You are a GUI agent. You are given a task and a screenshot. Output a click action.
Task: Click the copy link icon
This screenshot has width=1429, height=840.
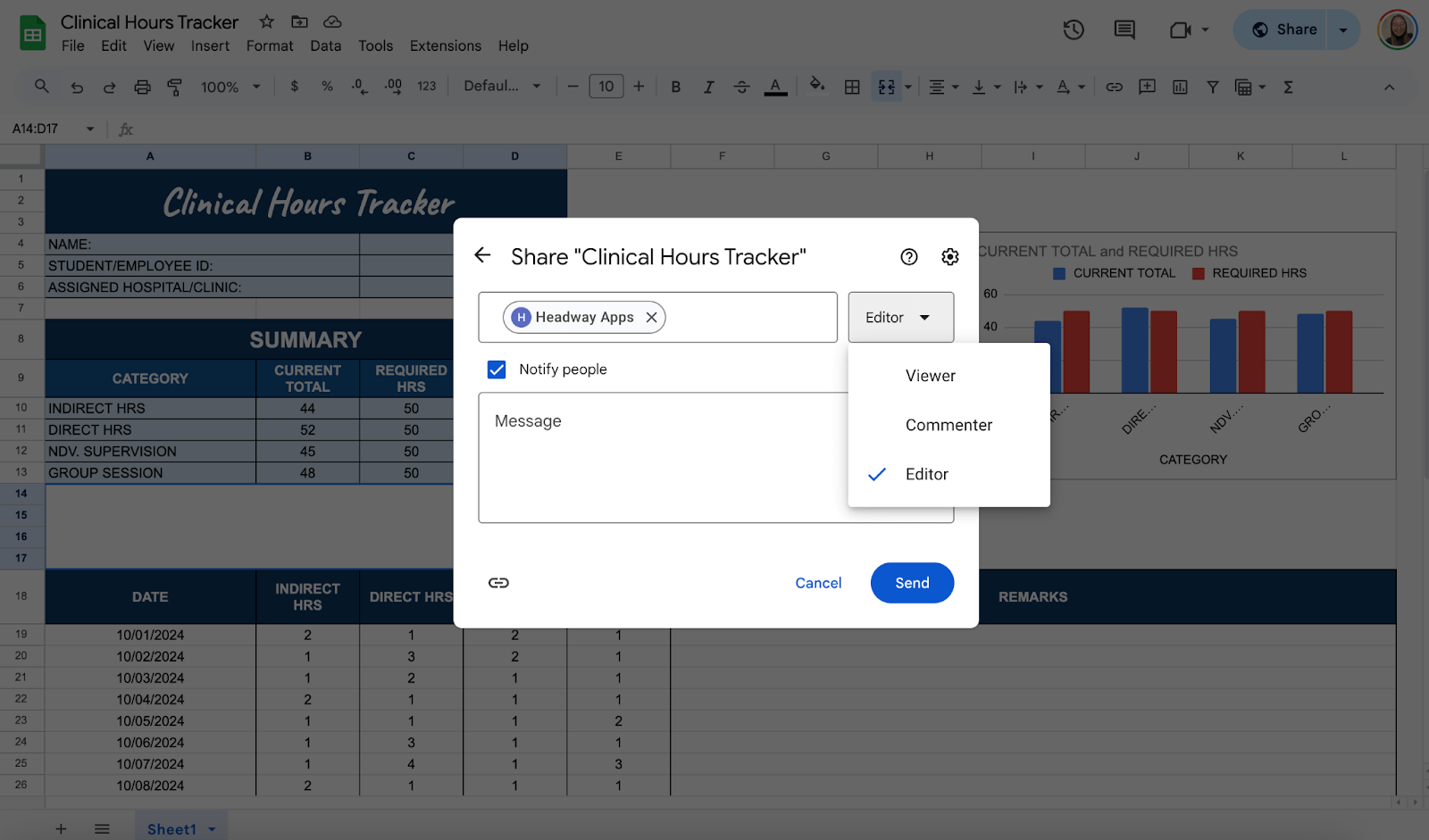498,583
